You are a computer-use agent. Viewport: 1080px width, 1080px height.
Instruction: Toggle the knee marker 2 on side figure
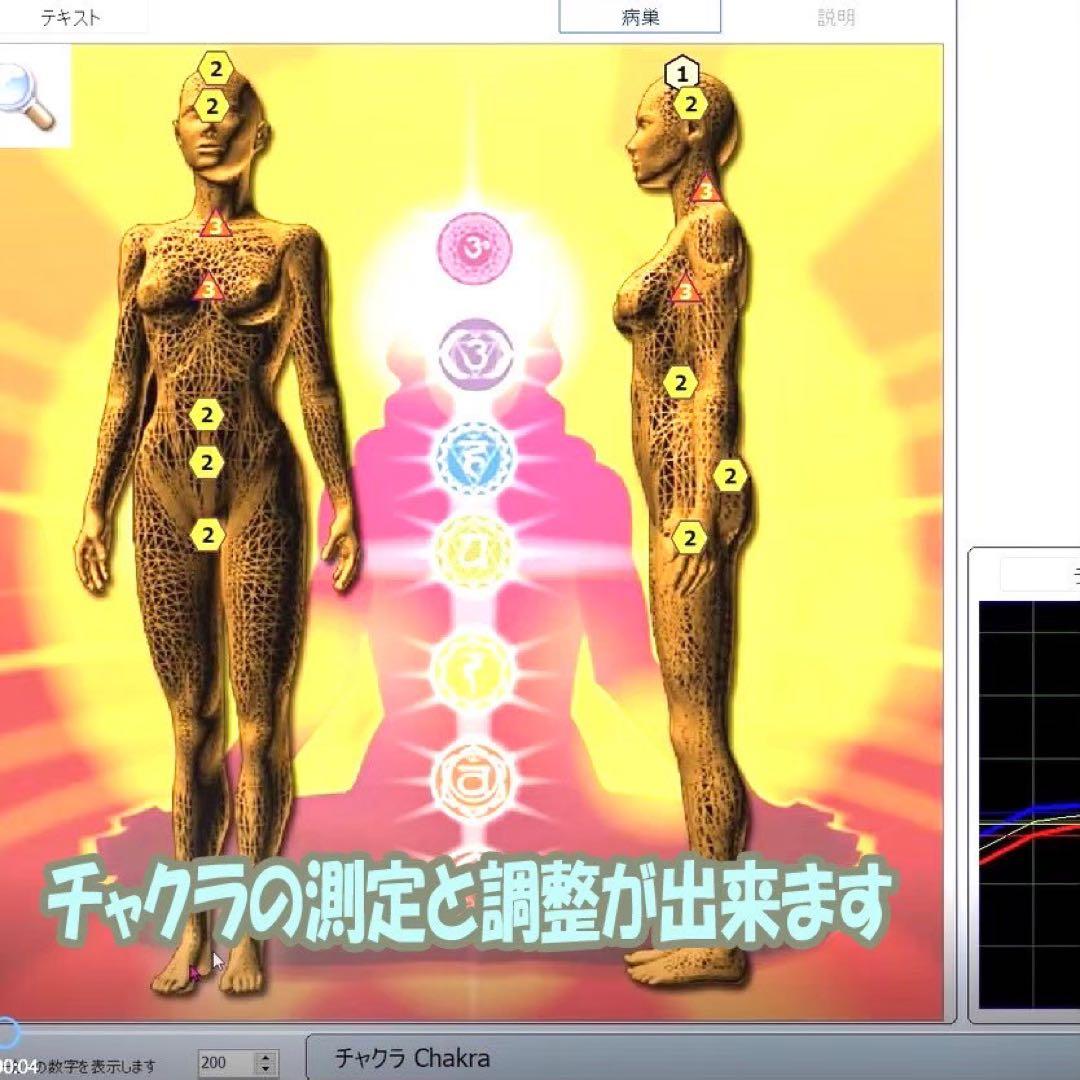point(690,537)
